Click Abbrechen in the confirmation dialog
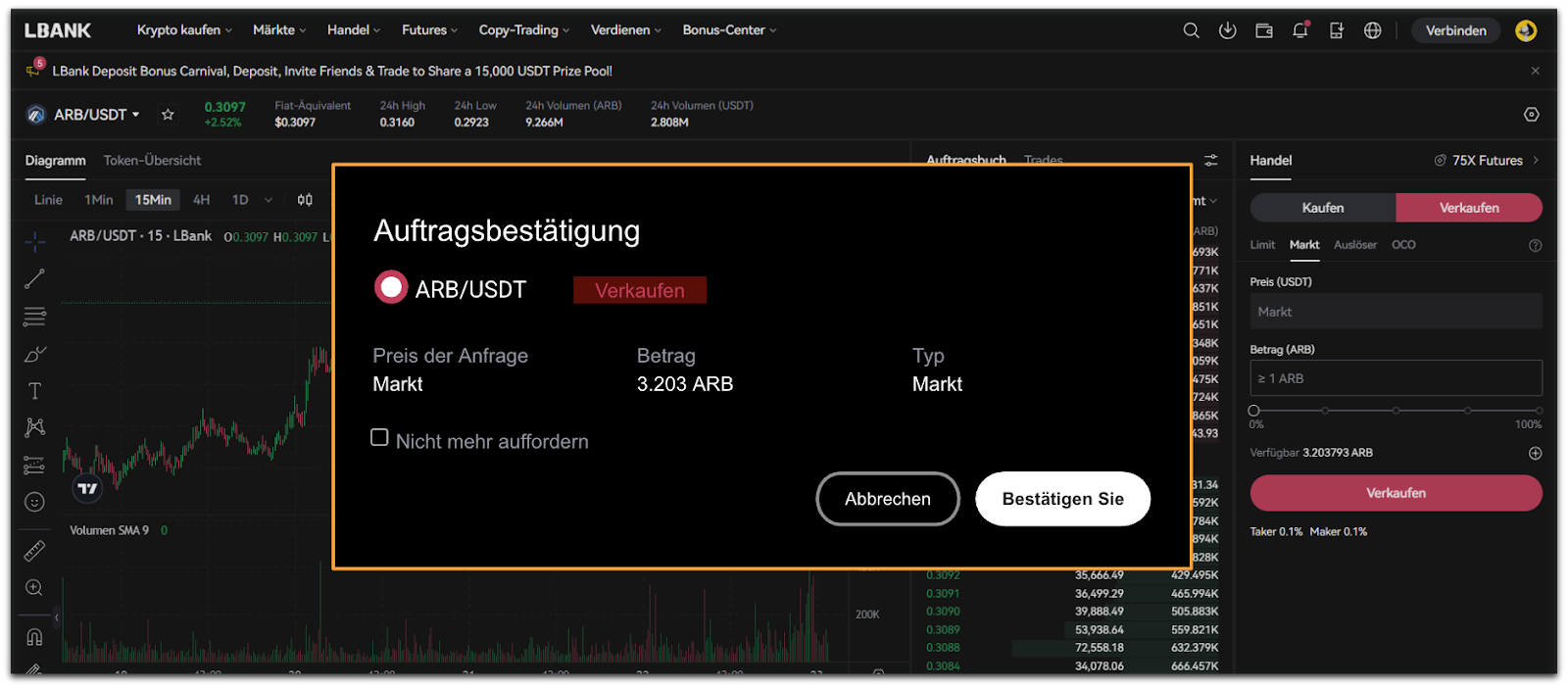Image resolution: width=1568 pixels, height=689 pixels. (x=888, y=499)
